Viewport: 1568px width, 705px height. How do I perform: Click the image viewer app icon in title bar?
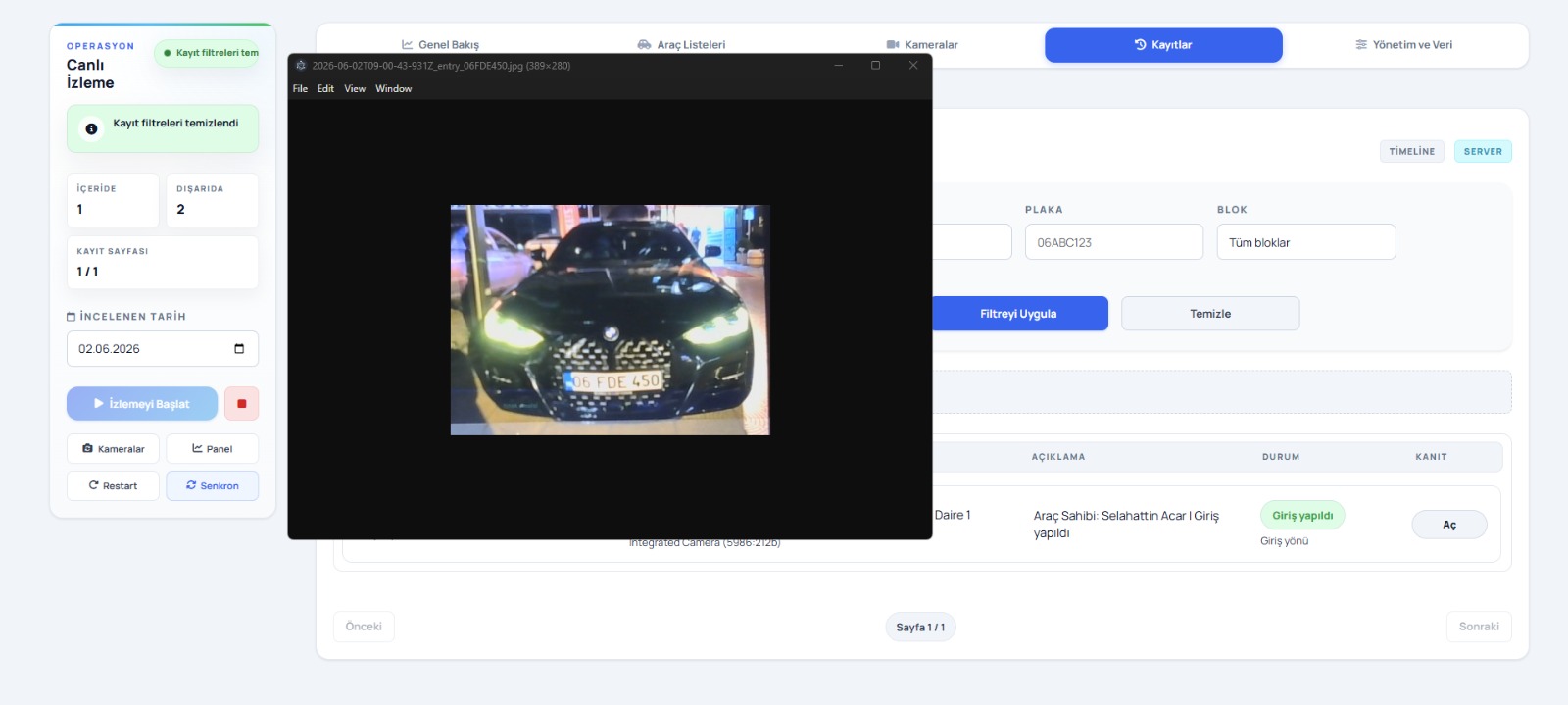tap(301, 66)
